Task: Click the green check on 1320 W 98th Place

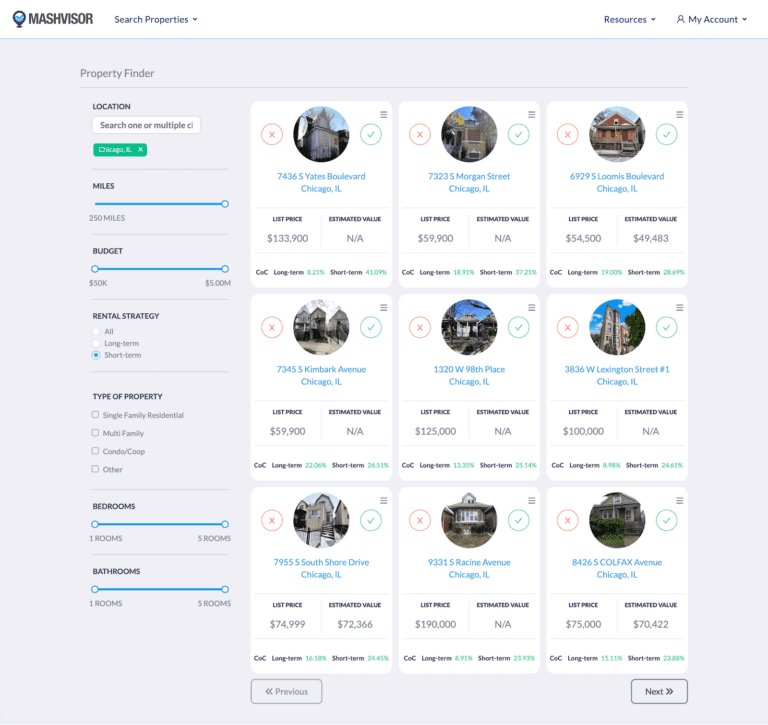Action: [518, 327]
